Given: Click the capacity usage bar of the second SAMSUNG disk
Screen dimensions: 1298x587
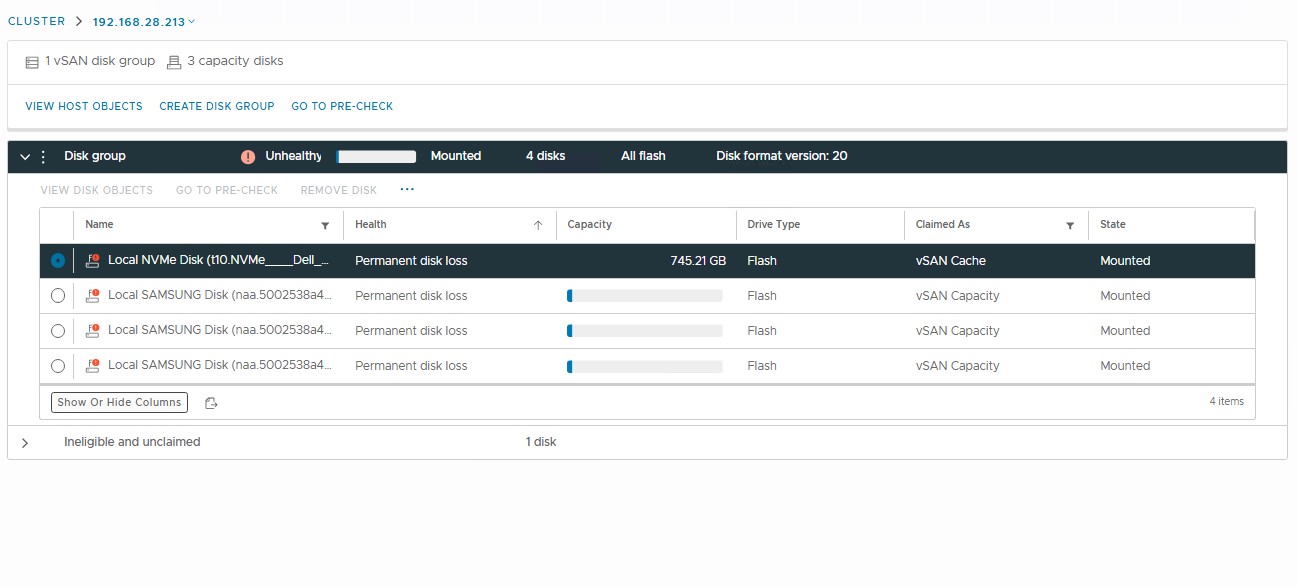Looking at the screenshot, I should coord(644,330).
